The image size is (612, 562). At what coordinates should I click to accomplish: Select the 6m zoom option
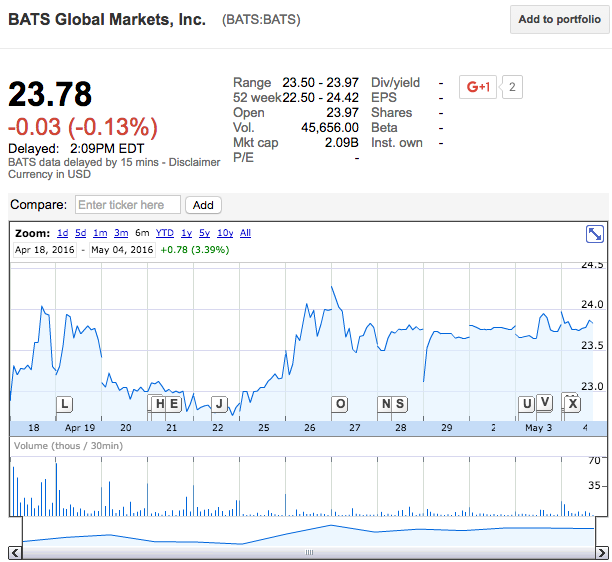[142, 233]
